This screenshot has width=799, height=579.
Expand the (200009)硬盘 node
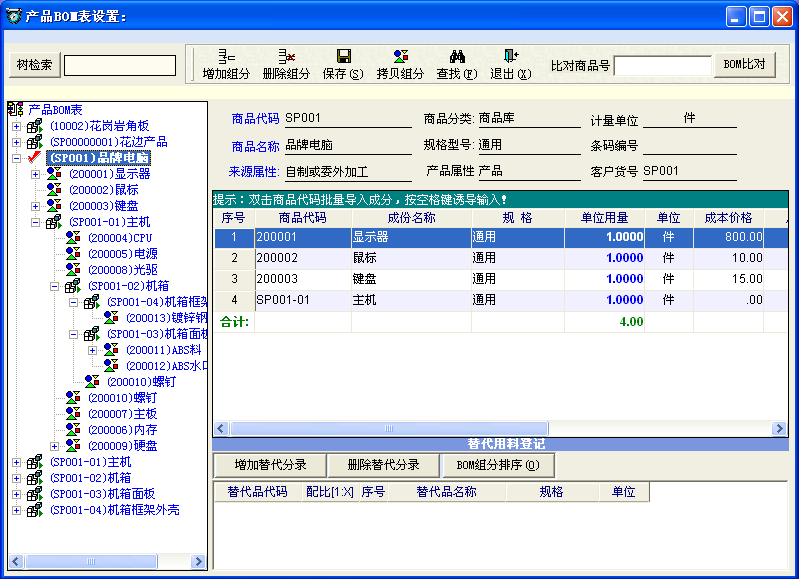tap(55, 446)
